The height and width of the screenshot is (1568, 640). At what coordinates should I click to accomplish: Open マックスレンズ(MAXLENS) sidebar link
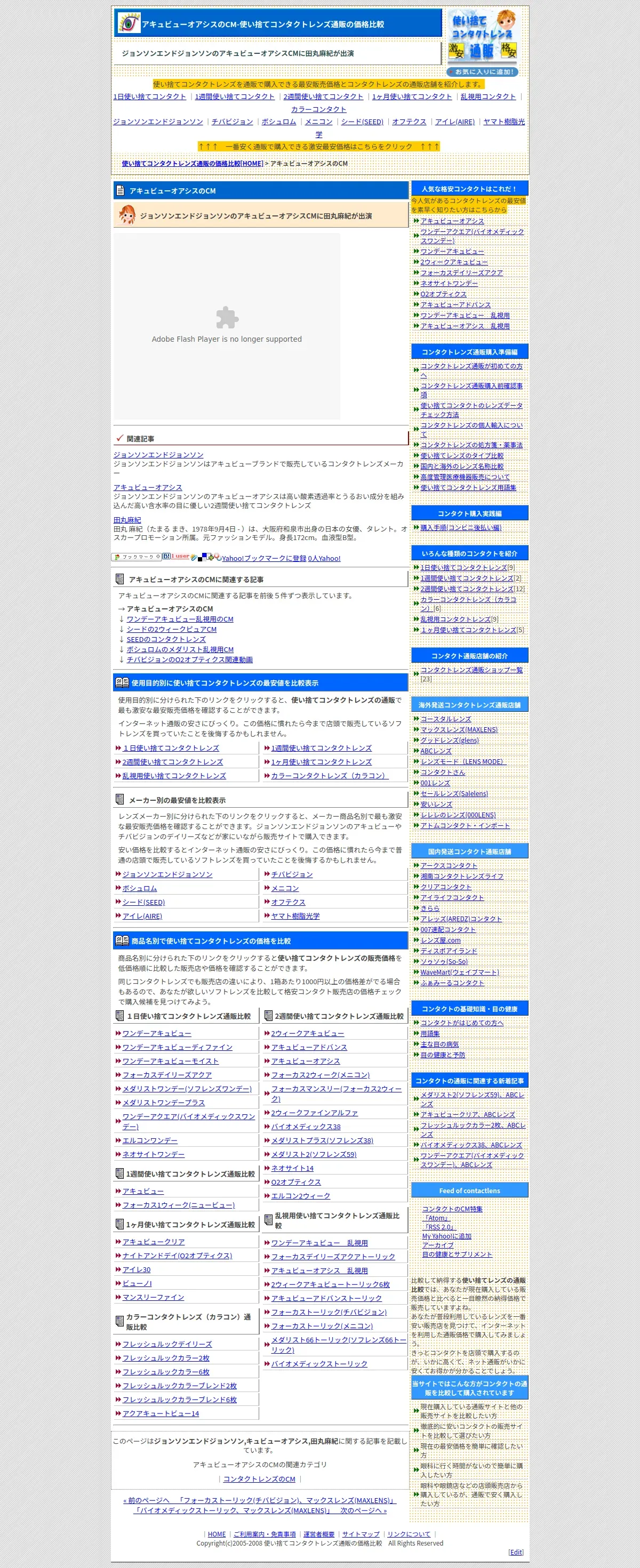click(459, 729)
